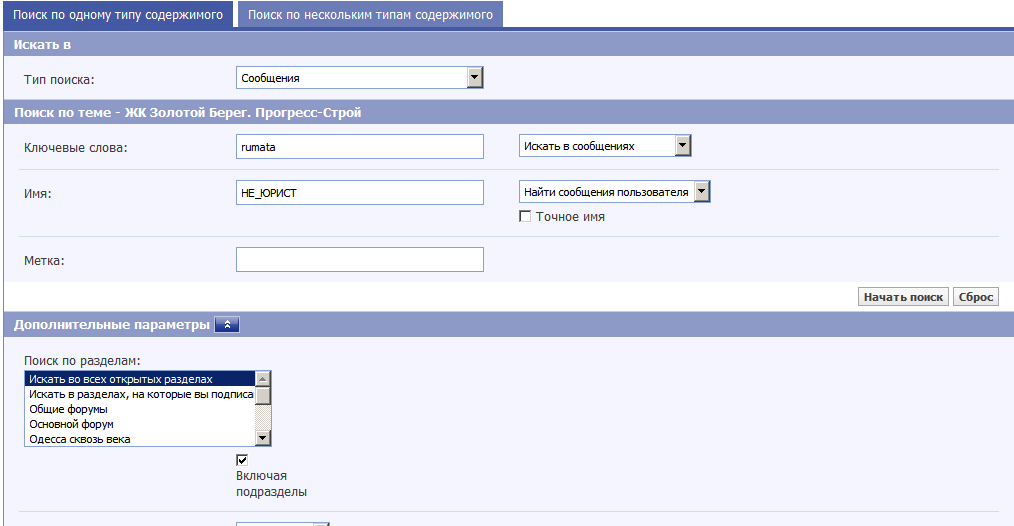Click the Ключевые слова input field
The image size is (1014, 526).
[359, 147]
